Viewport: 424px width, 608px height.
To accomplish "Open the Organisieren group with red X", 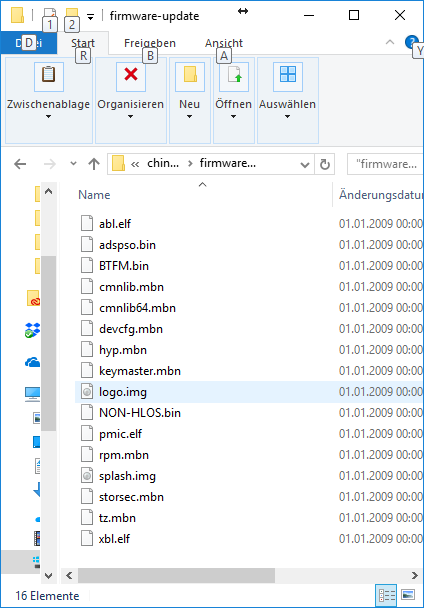I will click(131, 100).
